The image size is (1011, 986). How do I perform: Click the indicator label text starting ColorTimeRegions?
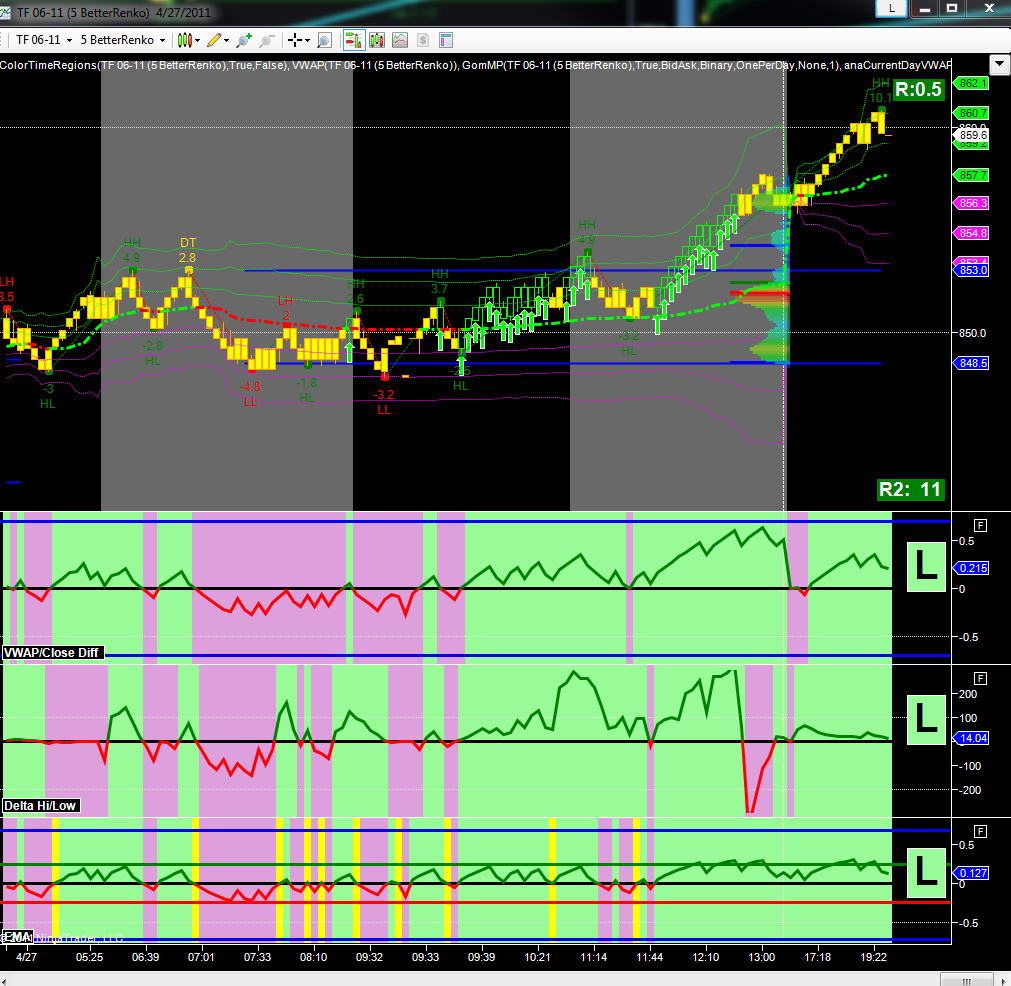tap(475, 65)
